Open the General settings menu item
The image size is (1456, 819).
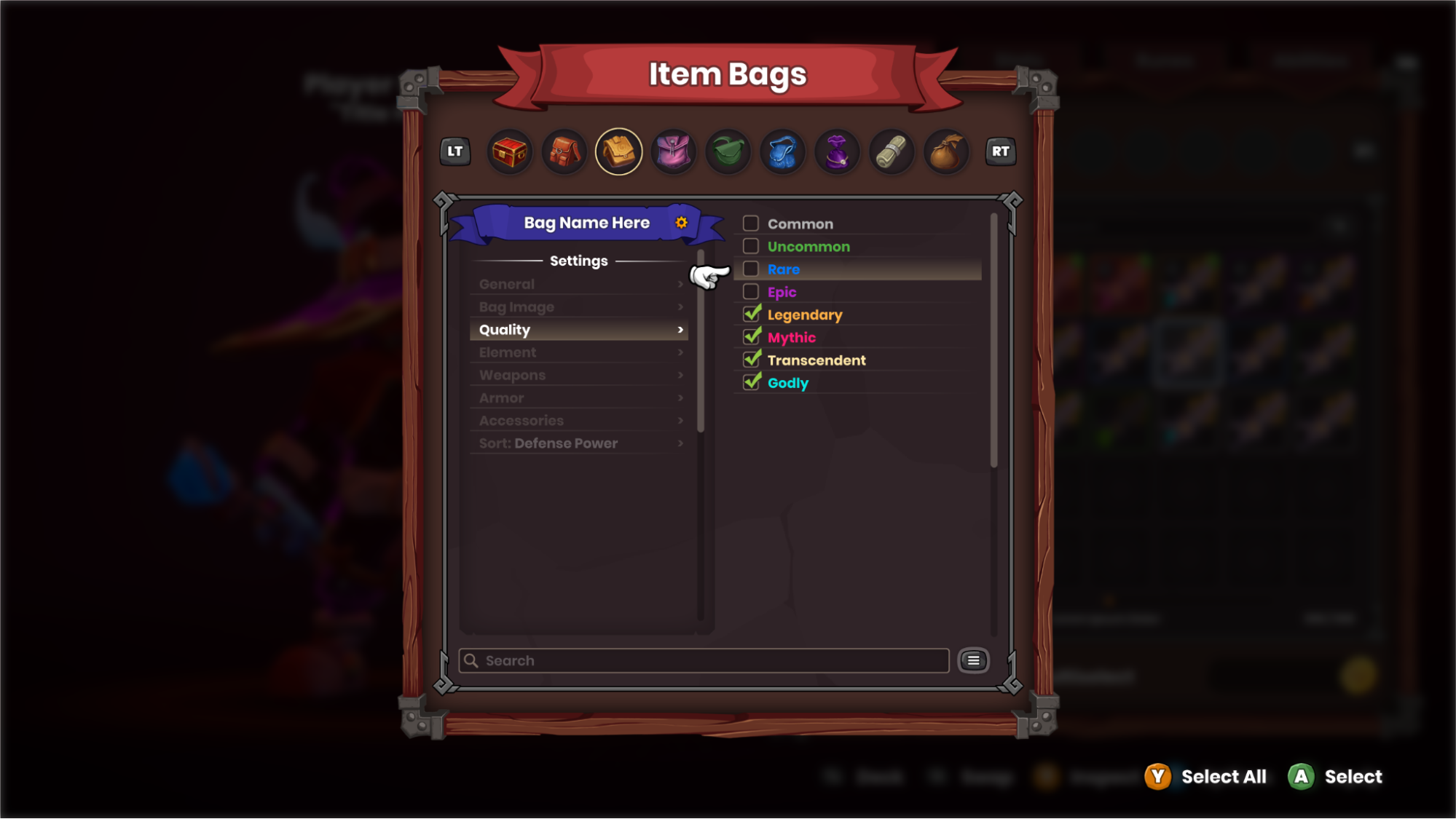pos(579,284)
